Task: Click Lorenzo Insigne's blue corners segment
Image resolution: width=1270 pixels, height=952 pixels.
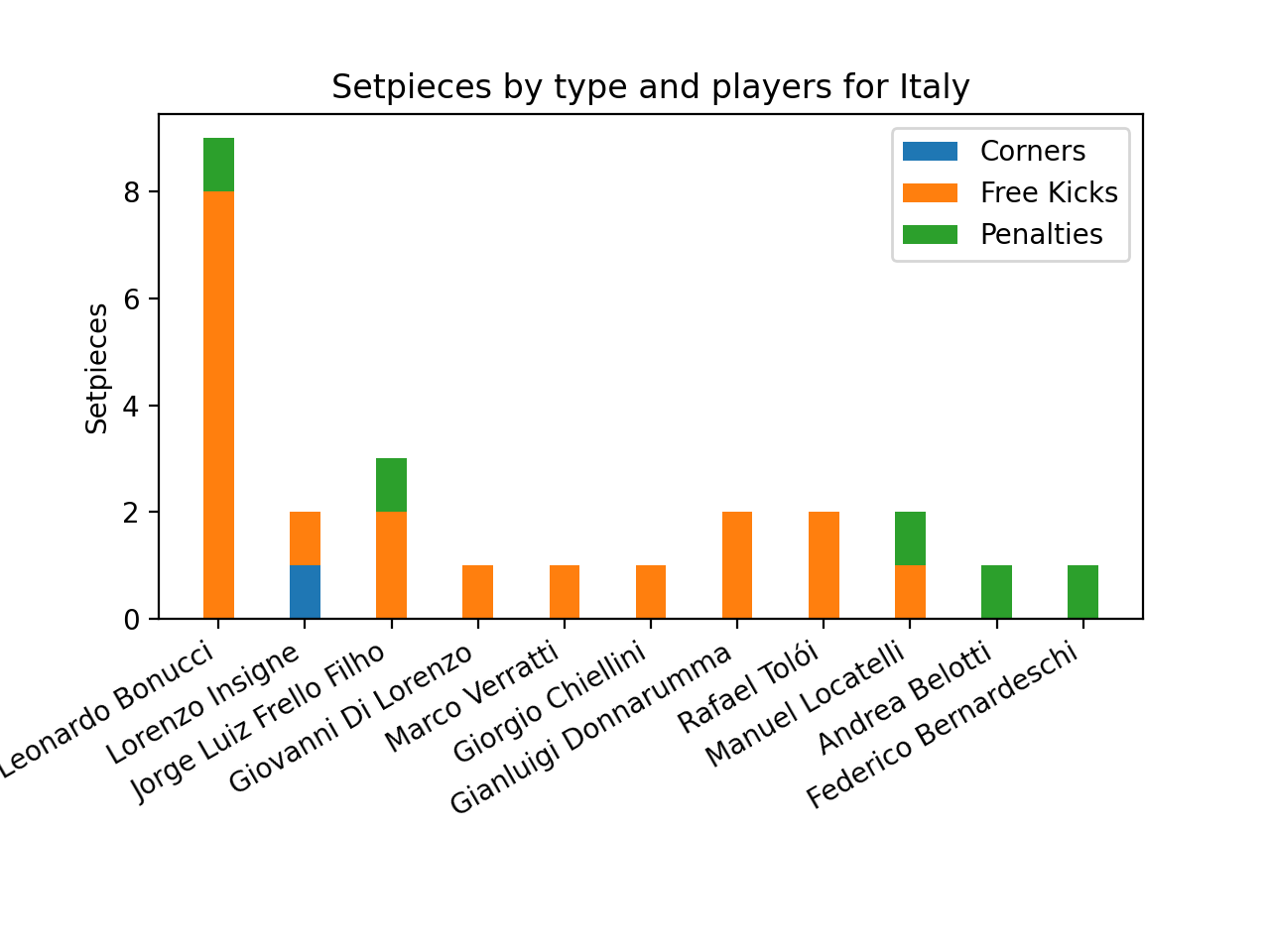Action: [305, 592]
